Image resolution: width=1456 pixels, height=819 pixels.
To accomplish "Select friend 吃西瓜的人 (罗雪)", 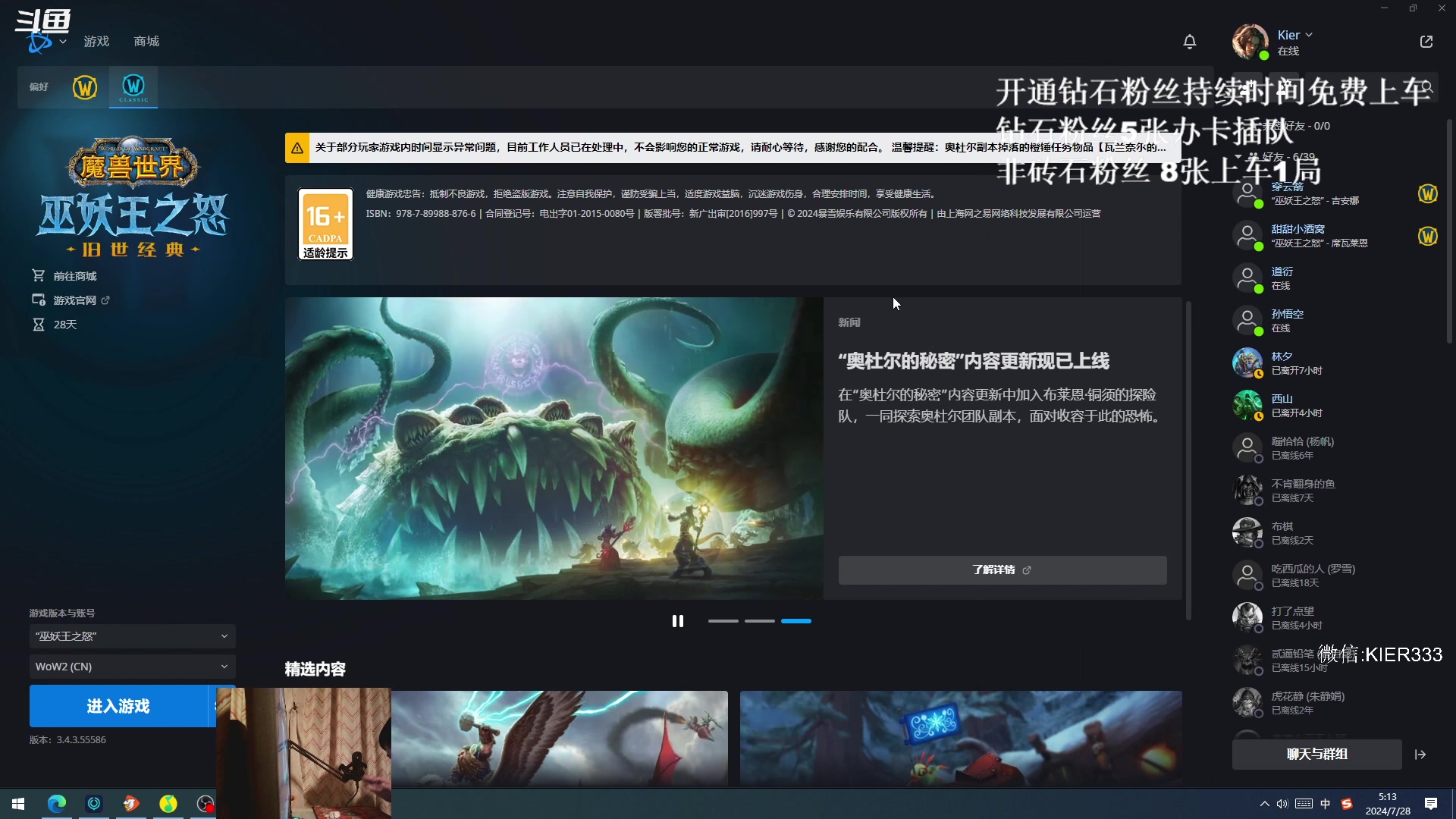I will coord(1335,576).
